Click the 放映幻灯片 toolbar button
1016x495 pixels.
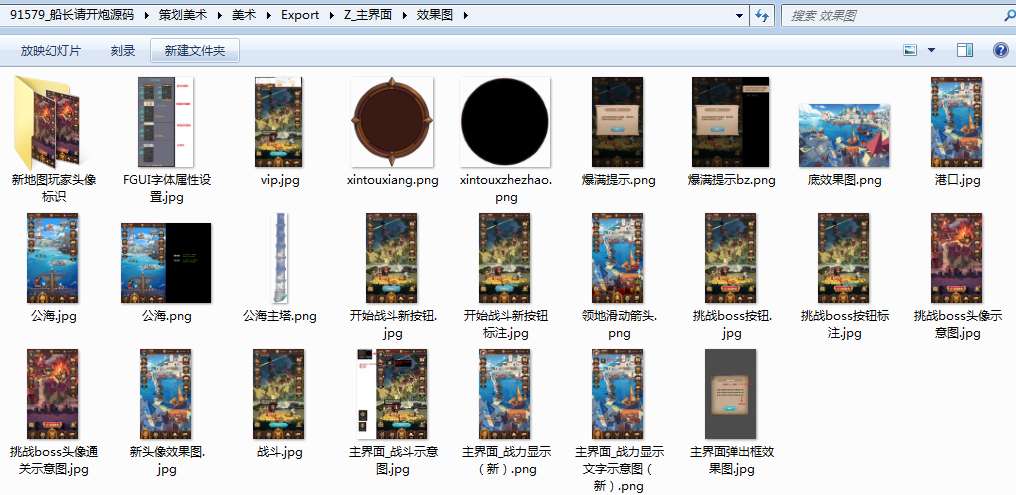tap(51, 50)
